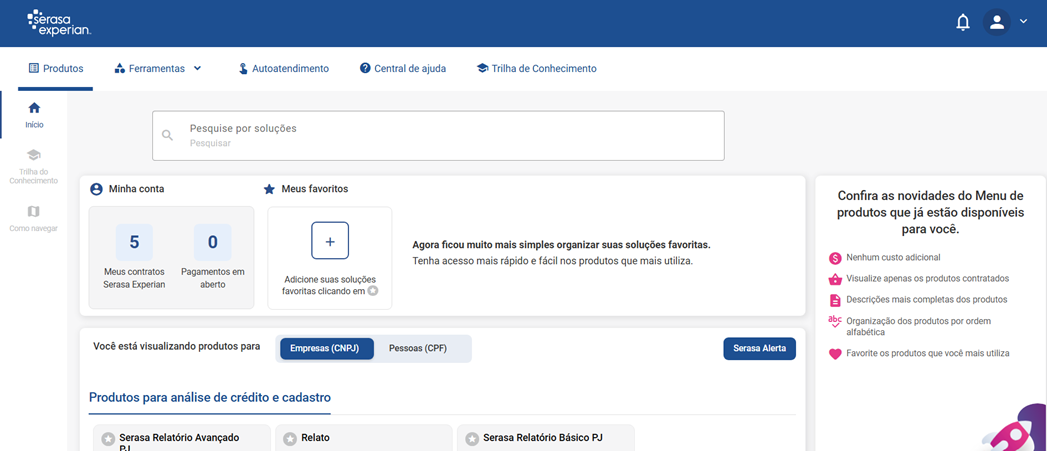This screenshot has height=451, width=1047.
Task: Favorite the Relato product star
Action: click(x=290, y=439)
